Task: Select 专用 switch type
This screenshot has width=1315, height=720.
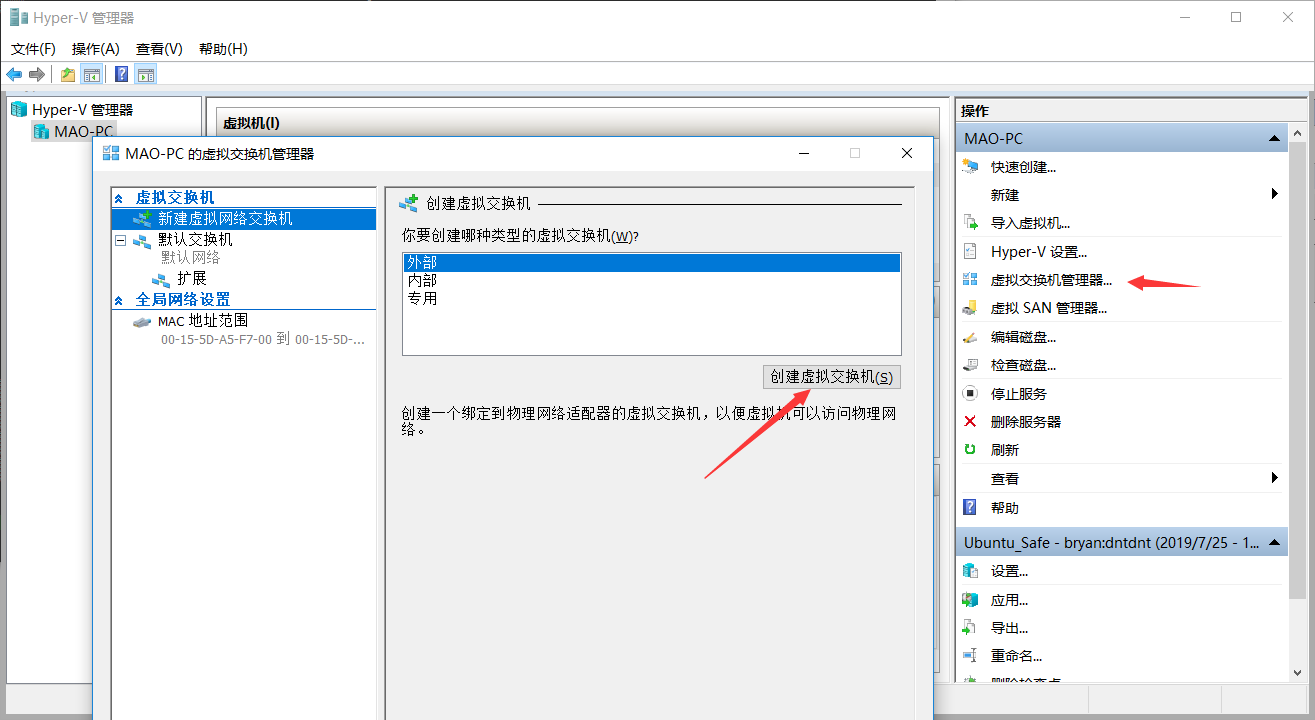Action: 651,298
